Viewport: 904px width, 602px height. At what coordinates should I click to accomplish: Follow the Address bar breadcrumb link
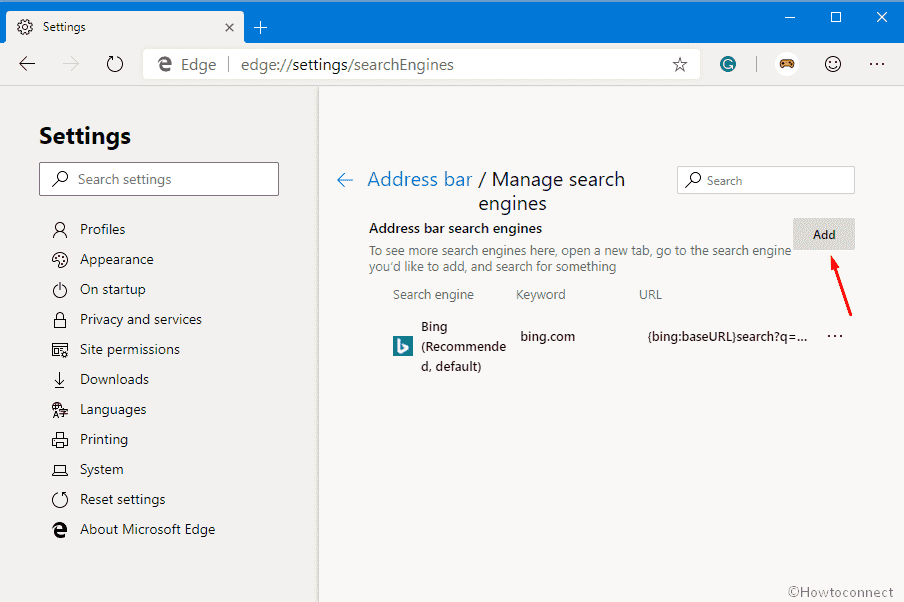(420, 179)
